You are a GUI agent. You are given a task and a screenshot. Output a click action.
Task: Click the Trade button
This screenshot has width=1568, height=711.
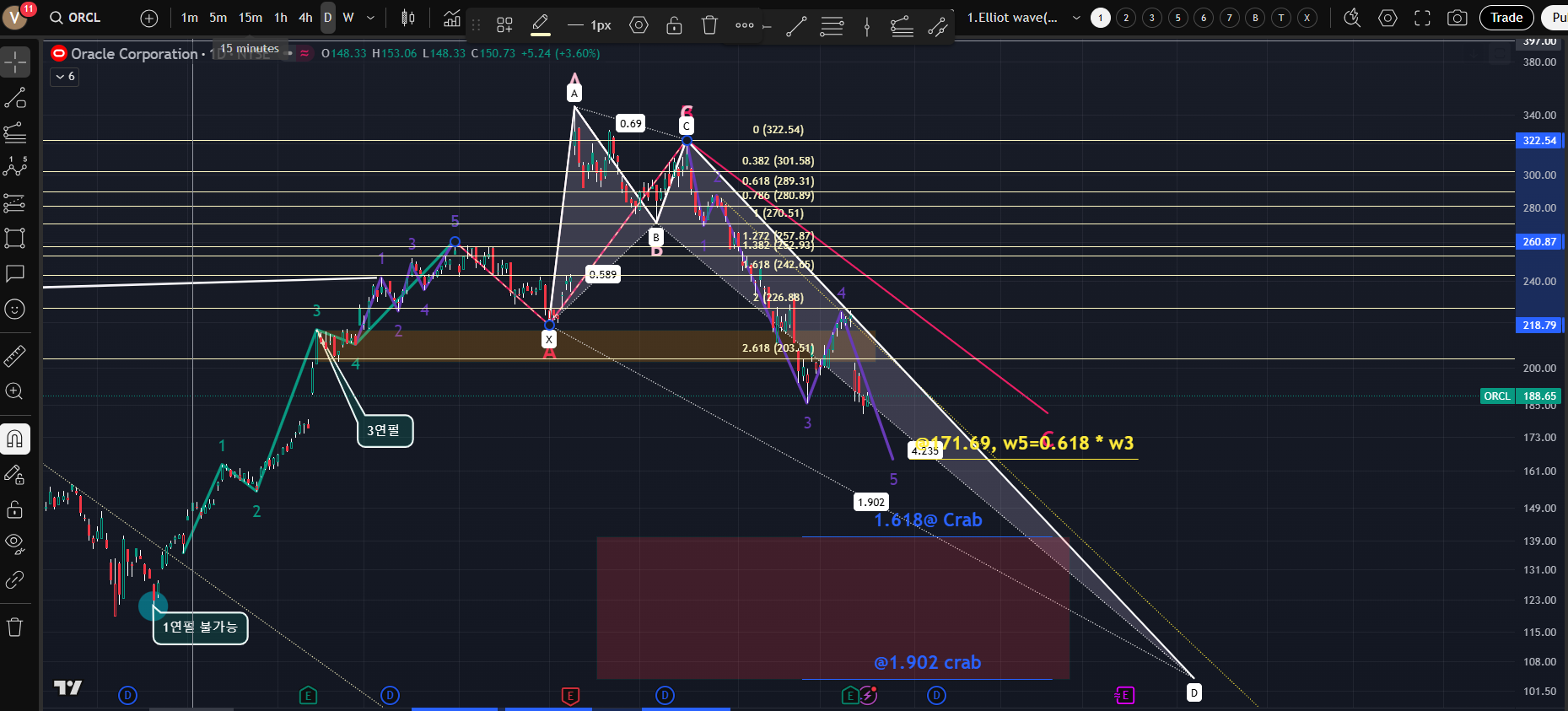pyautogui.click(x=1506, y=18)
